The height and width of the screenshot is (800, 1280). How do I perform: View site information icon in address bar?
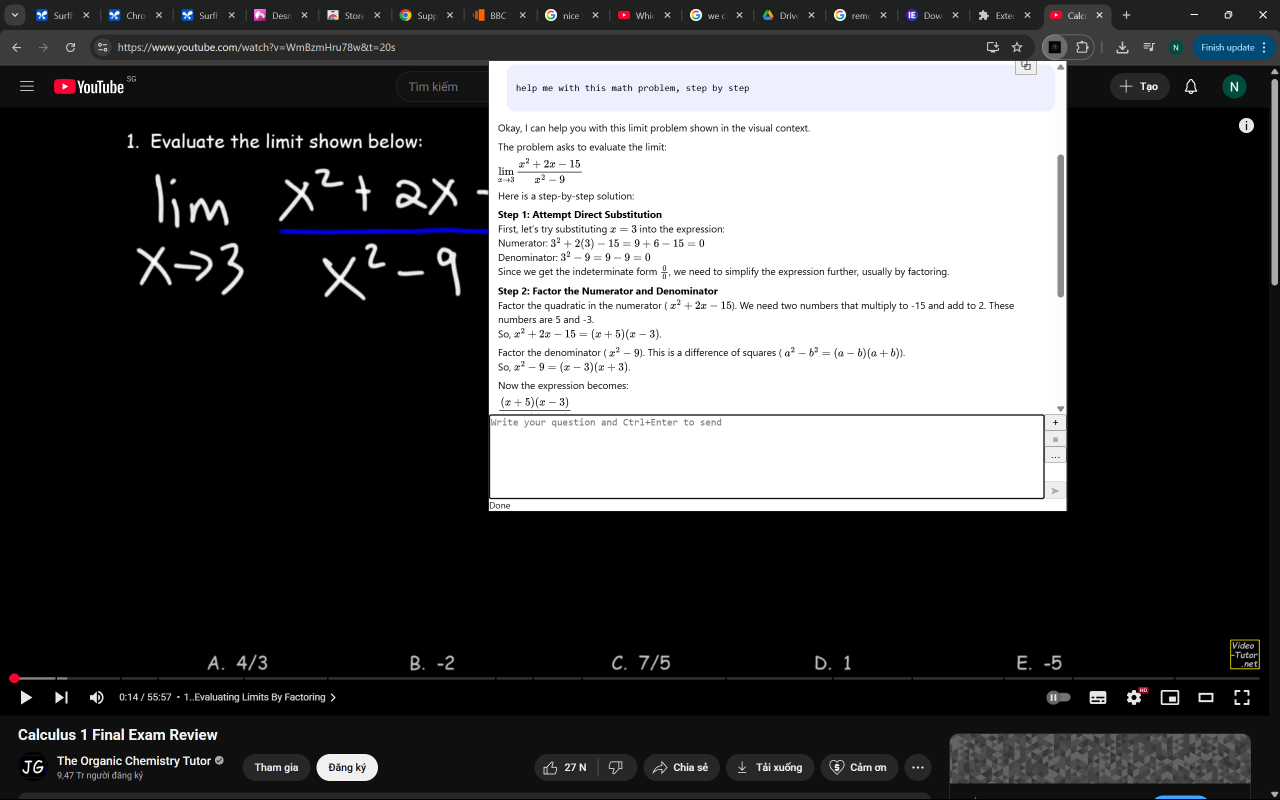(x=102, y=47)
